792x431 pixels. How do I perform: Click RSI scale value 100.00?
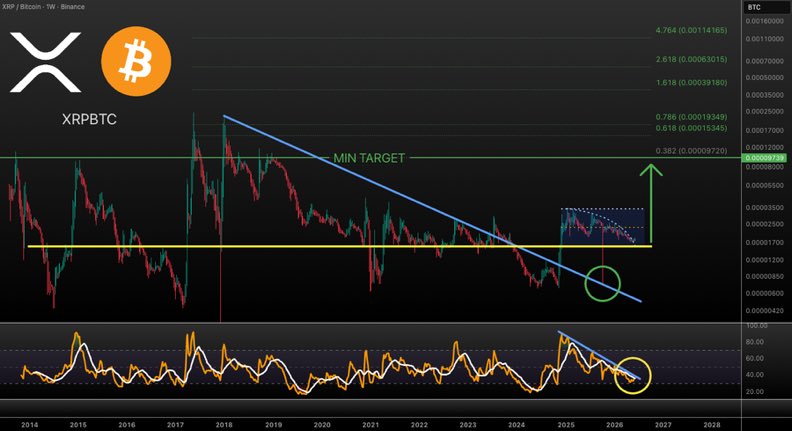click(757, 326)
